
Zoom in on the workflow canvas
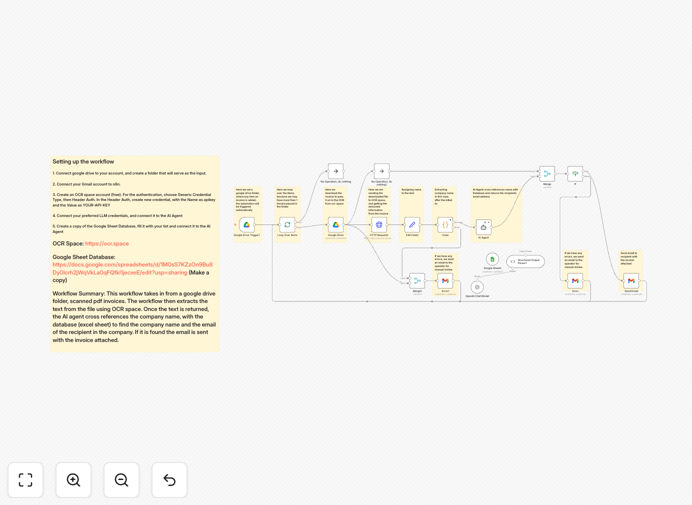73,480
